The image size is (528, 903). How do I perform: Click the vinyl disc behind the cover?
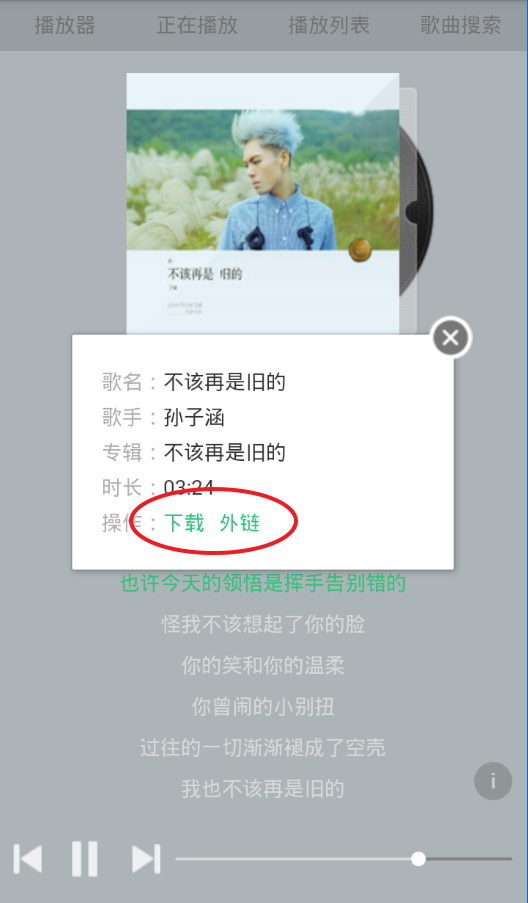(417, 210)
